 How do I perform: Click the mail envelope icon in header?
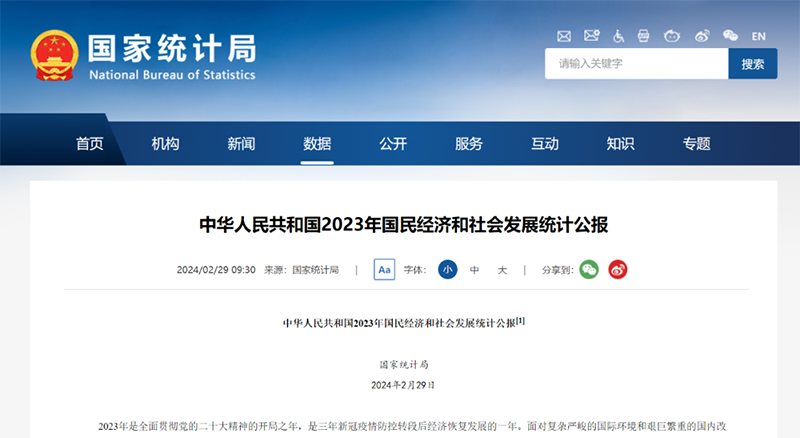564,36
